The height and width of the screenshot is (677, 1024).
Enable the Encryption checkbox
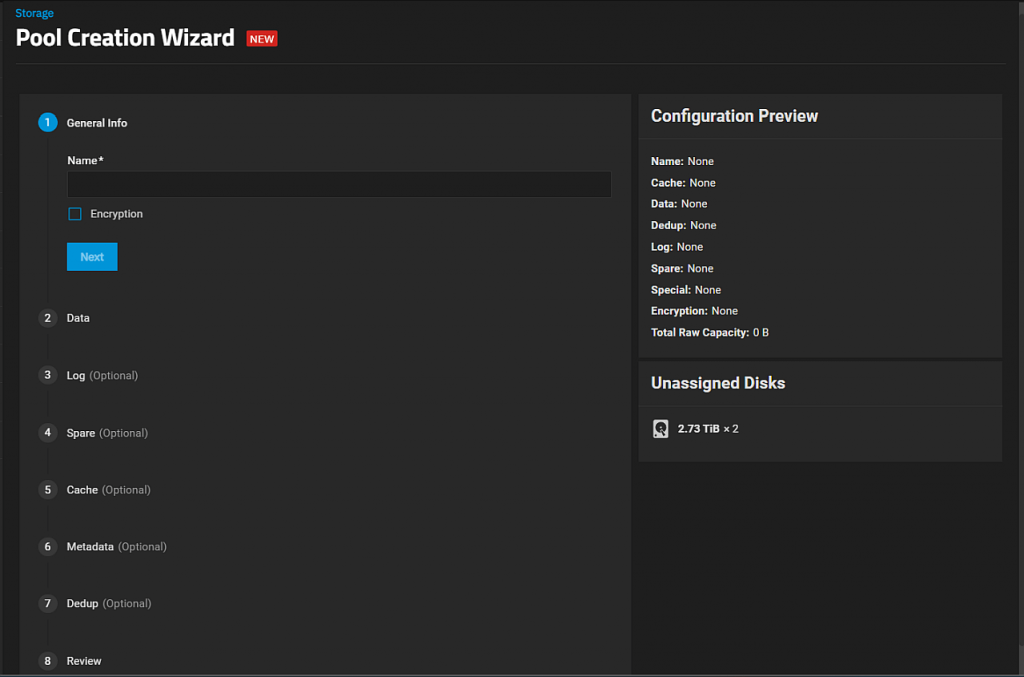point(75,214)
